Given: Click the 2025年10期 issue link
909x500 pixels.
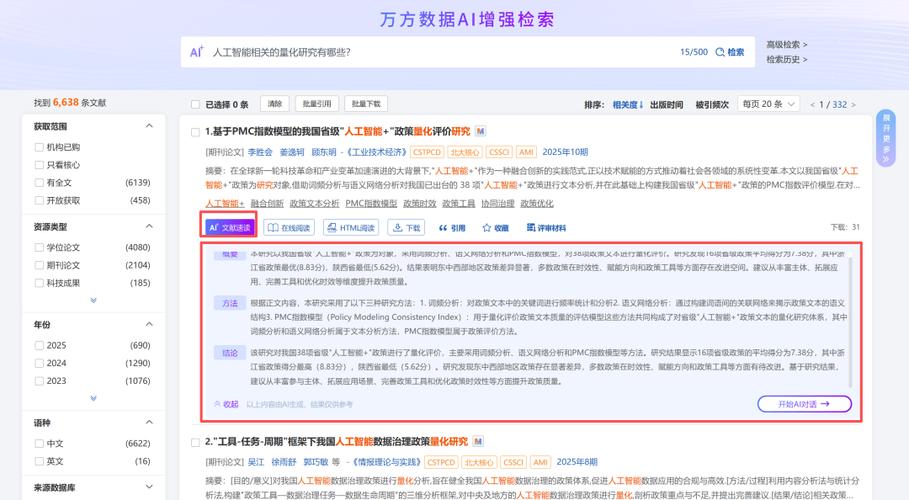Looking at the screenshot, I should 565,152.
